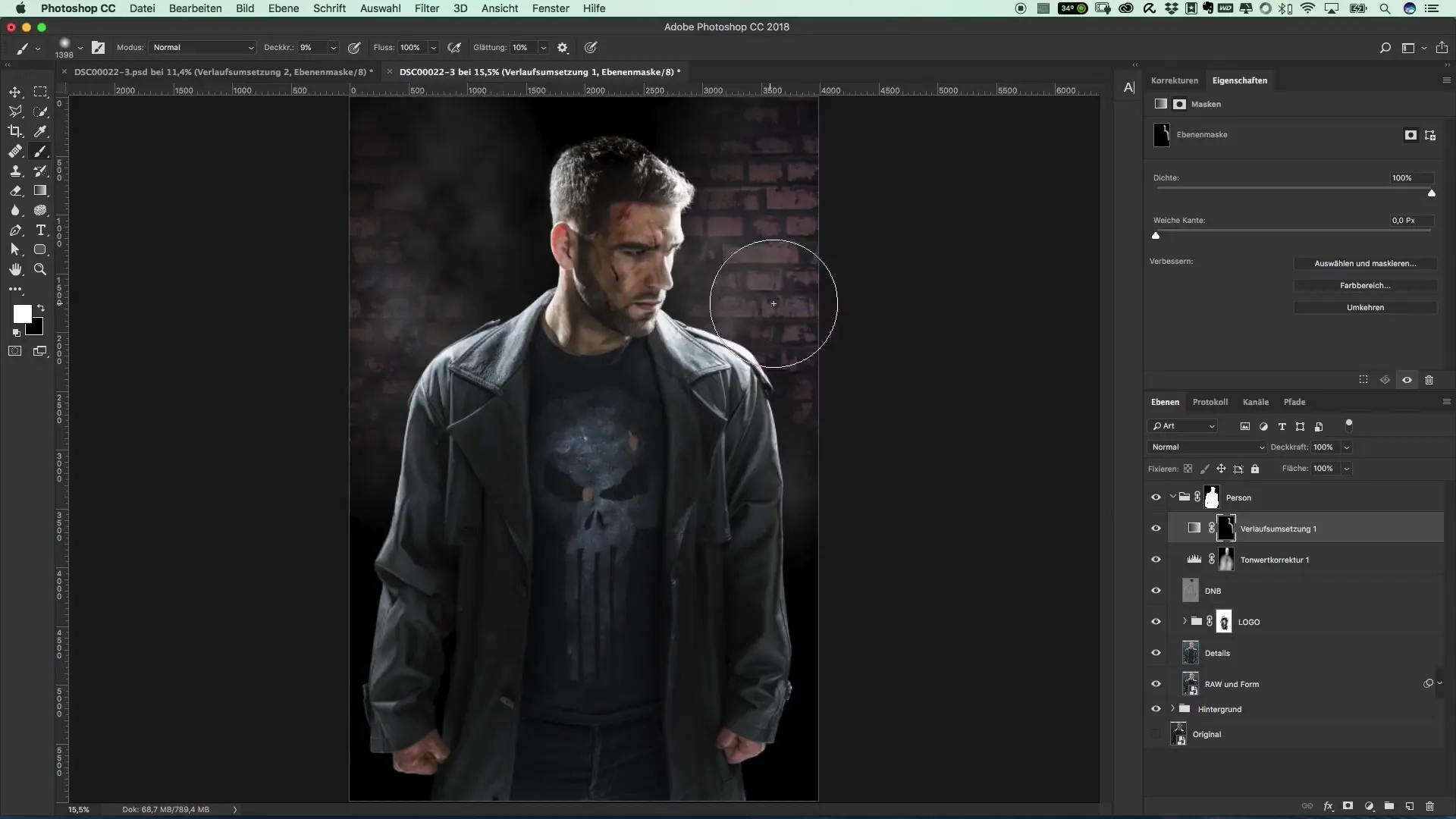Screen dimensions: 1456x819
Task: Open the Fläche fill dropdown arrow
Action: coord(1347,469)
